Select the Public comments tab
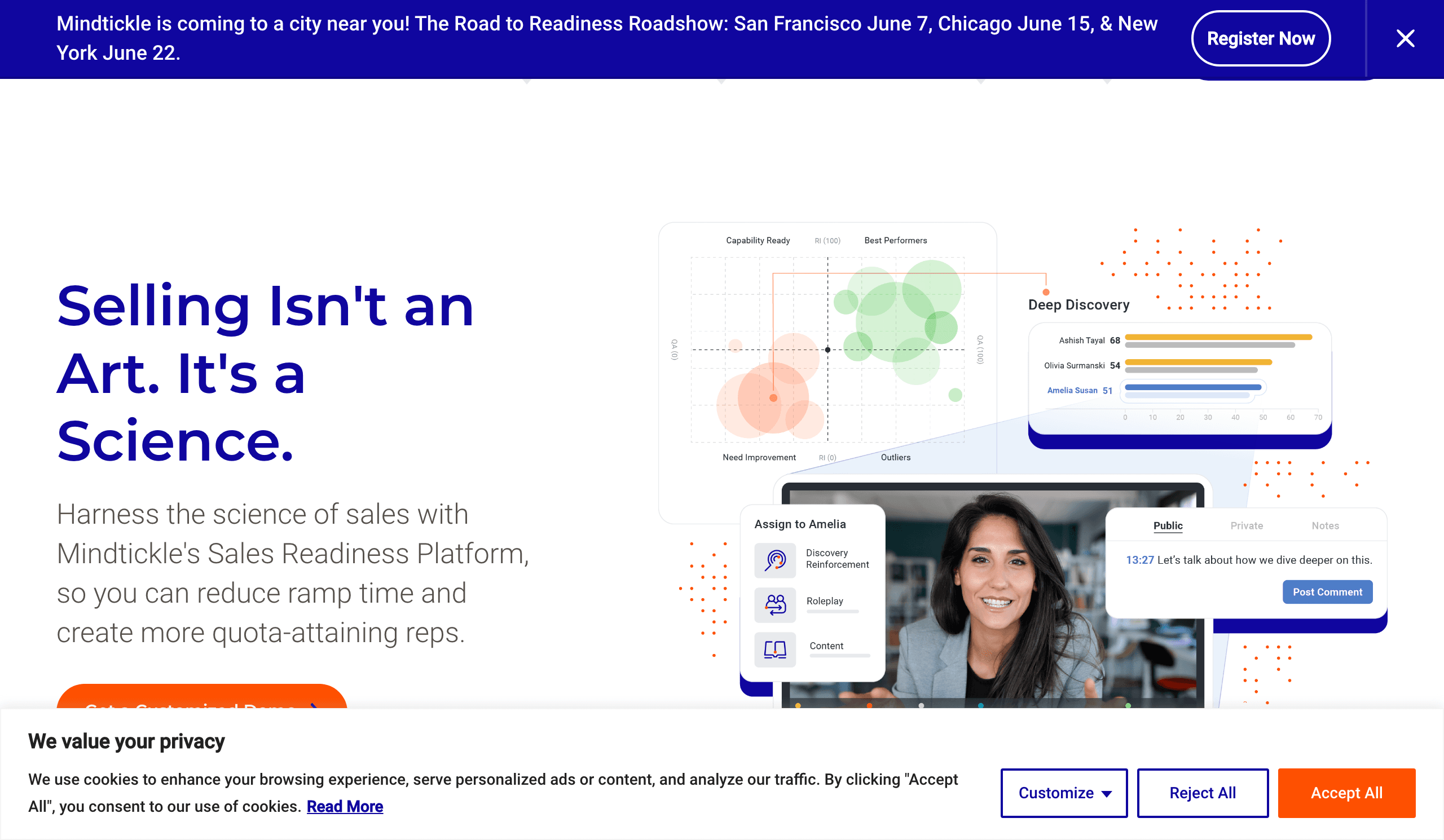1444x840 pixels. [x=1168, y=525]
